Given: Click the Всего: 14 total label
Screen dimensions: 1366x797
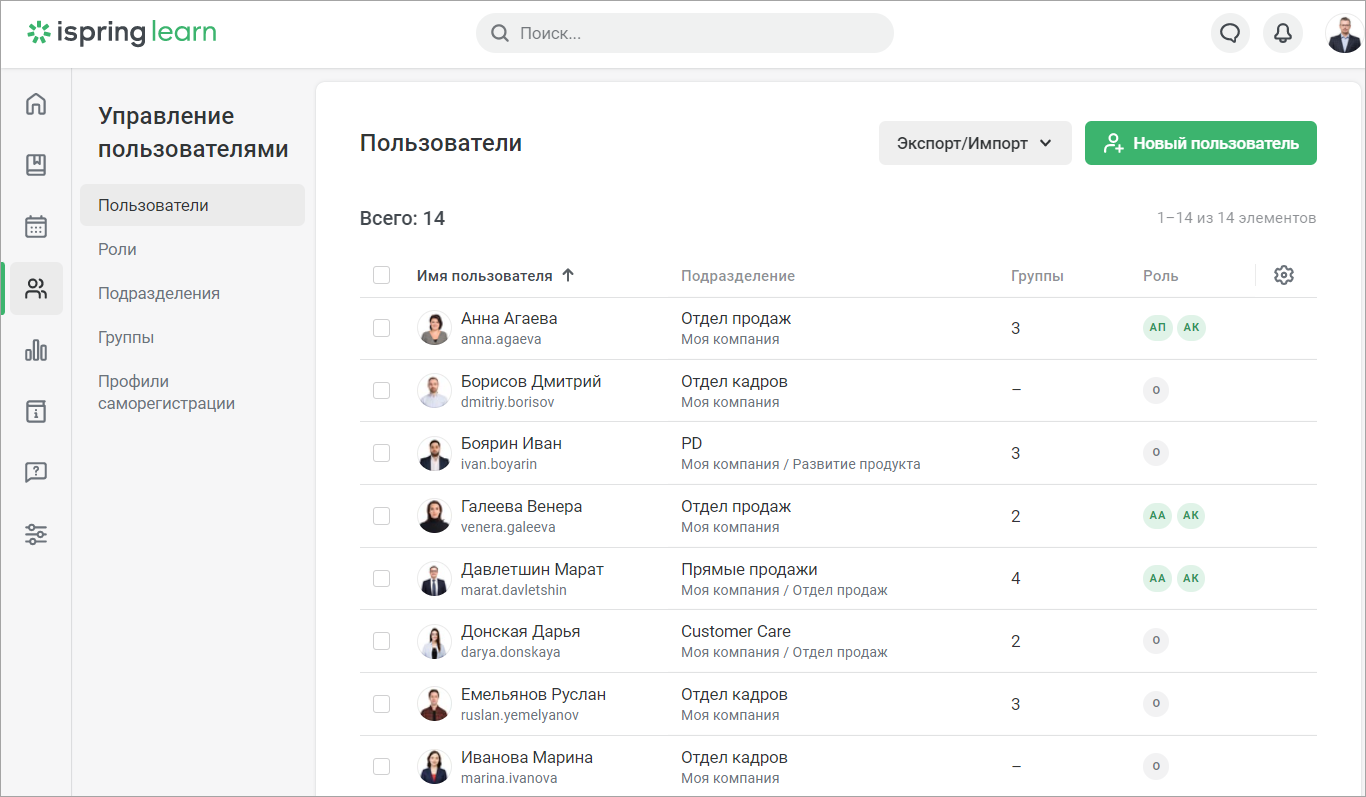Looking at the screenshot, I should (402, 218).
